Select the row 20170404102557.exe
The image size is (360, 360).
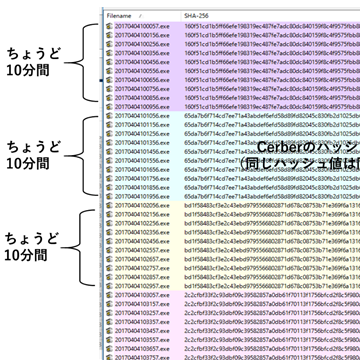pyautogui.click(x=233, y=250)
